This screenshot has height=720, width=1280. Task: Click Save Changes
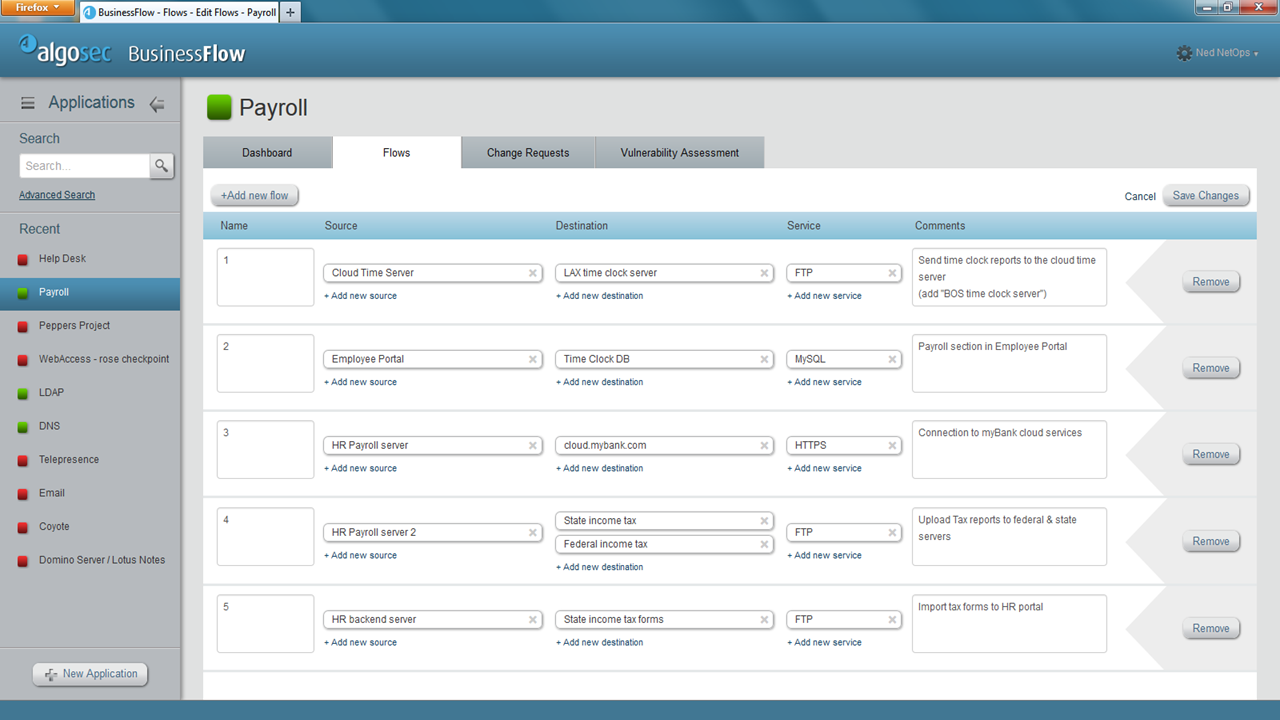click(1206, 196)
